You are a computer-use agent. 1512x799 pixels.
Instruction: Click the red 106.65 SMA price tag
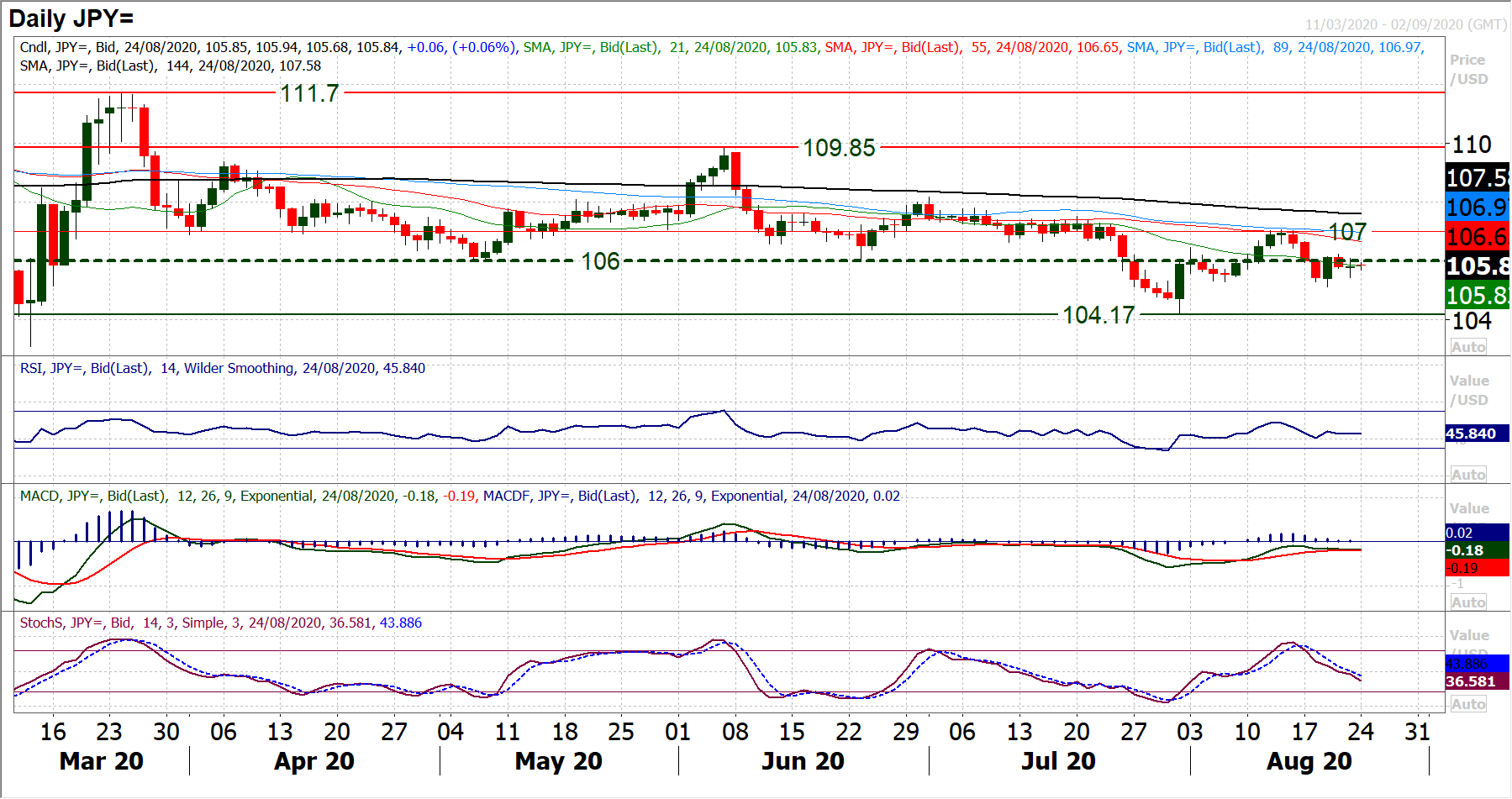click(1478, 237)
